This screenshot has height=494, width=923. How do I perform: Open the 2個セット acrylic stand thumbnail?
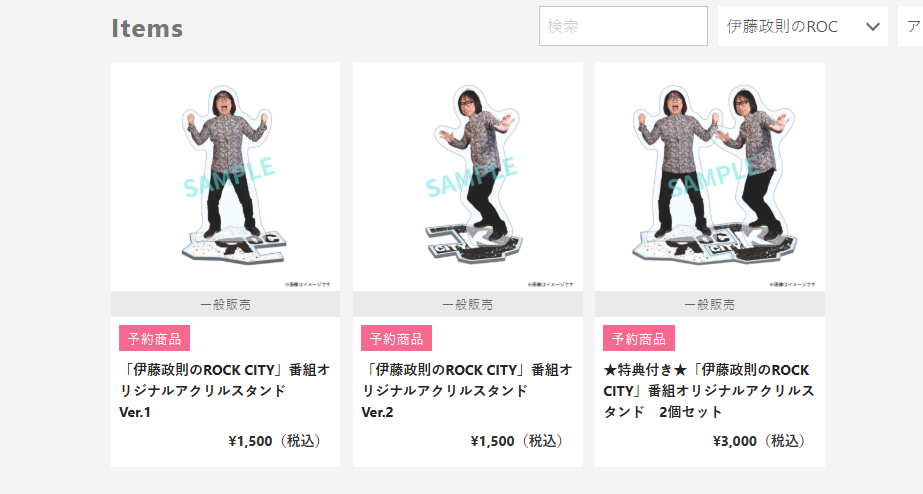click(x=710, y=177)
